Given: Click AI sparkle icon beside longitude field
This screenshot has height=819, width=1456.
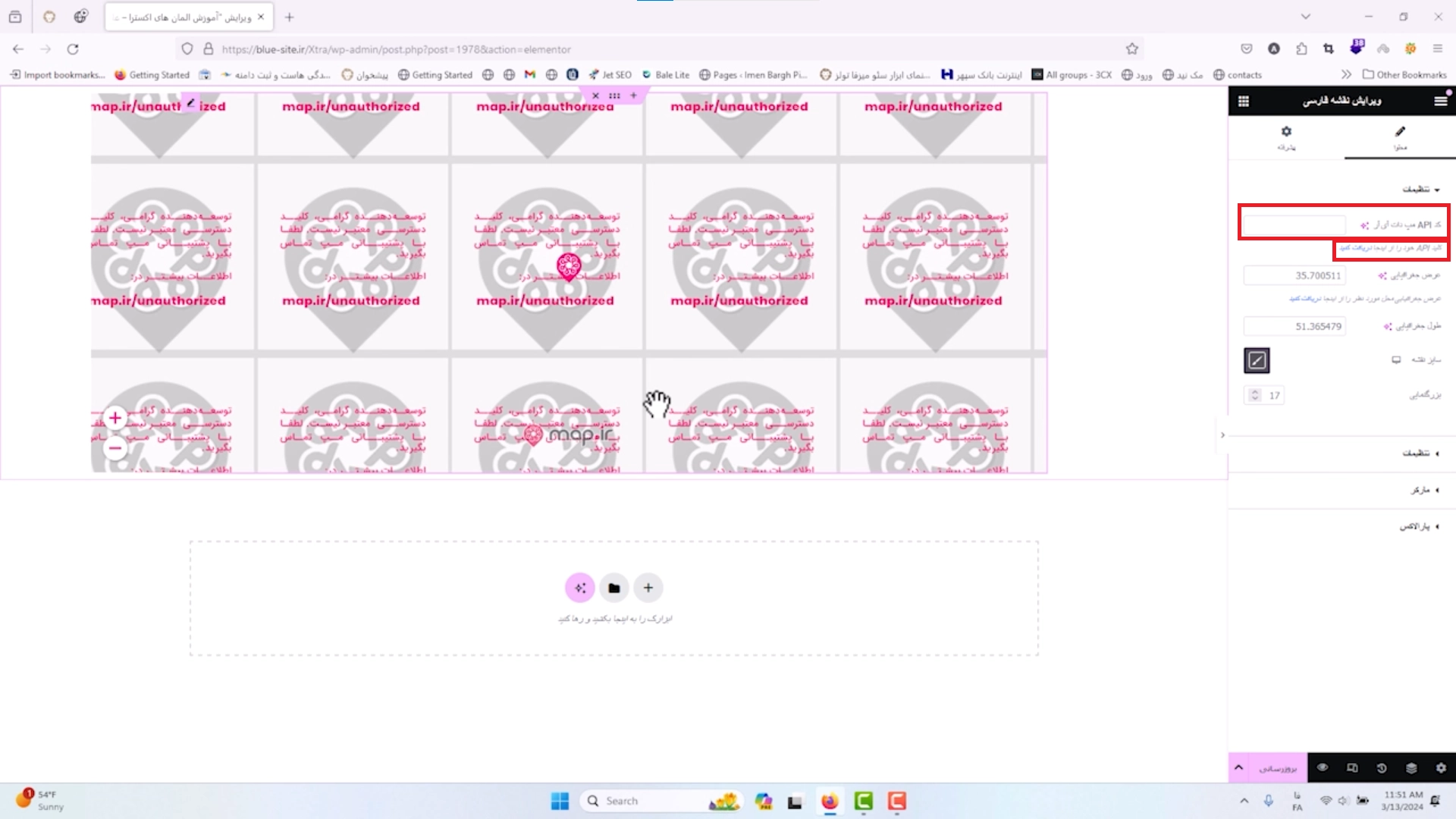Looking at the screenshot, I should tap(1388, 327).
